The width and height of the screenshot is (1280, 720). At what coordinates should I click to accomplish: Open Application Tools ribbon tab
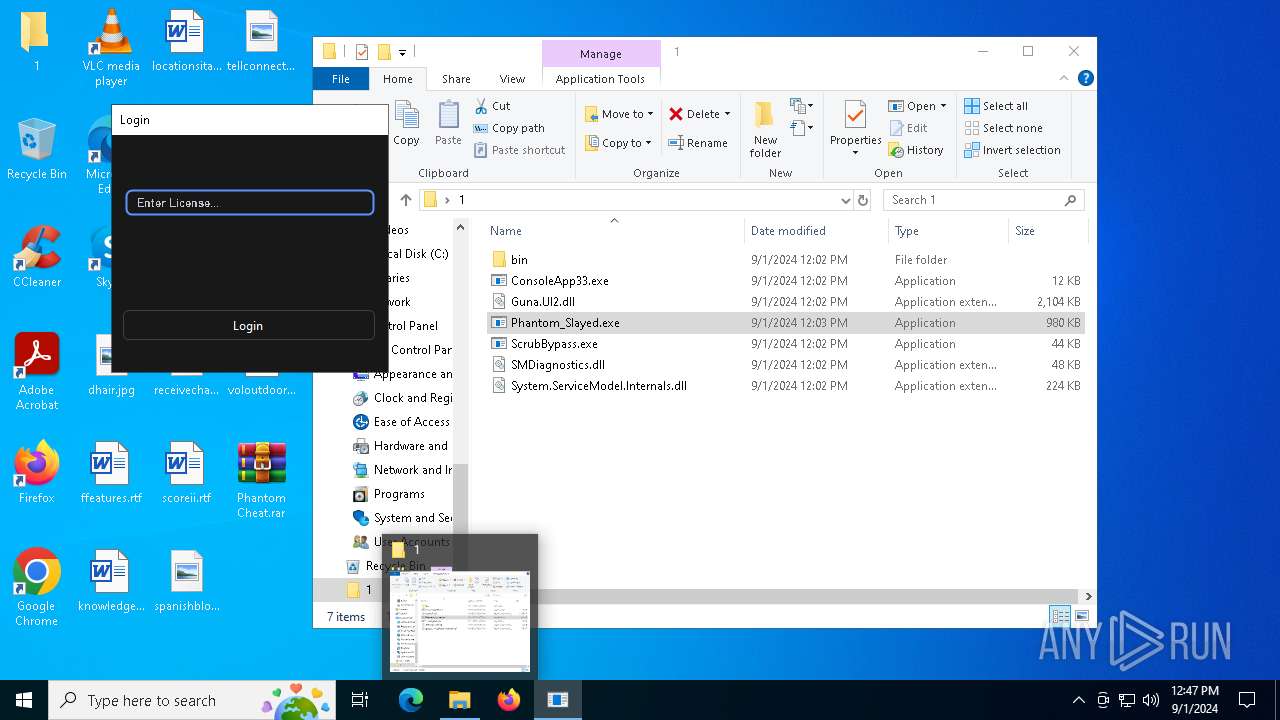(x=600, y=79)
